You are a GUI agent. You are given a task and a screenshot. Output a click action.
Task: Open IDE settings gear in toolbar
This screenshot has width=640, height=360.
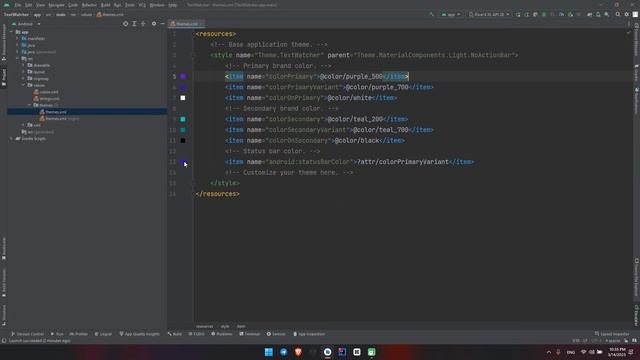627,14
